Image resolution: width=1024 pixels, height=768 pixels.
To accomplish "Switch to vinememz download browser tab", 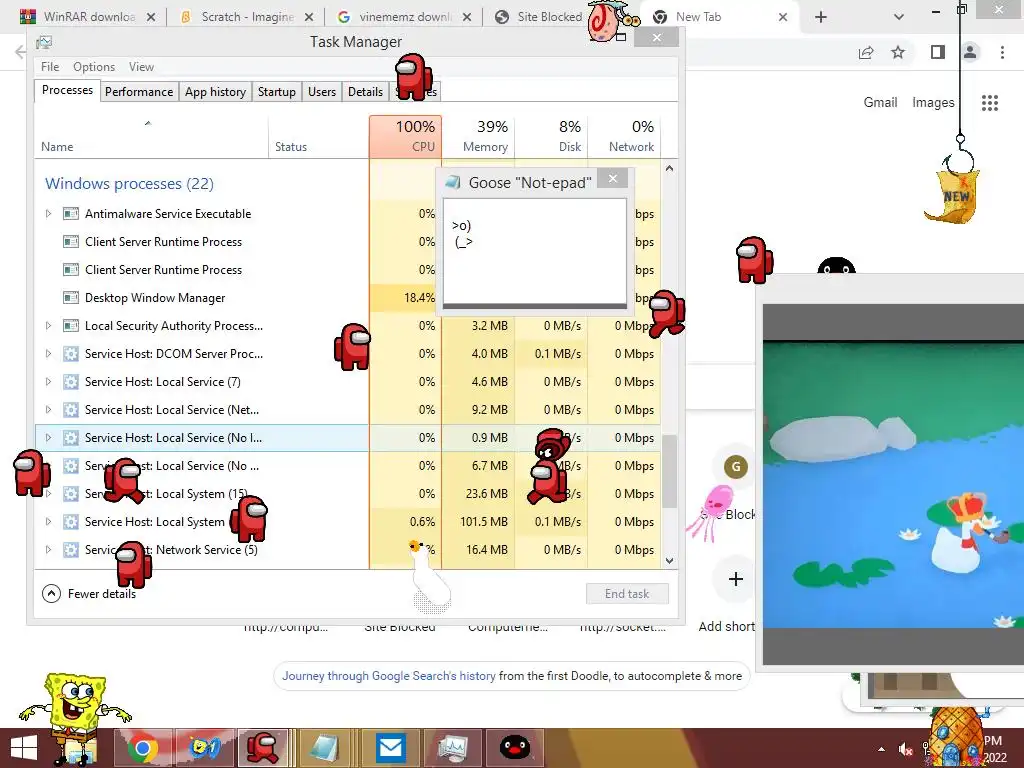I will point(405,17).
